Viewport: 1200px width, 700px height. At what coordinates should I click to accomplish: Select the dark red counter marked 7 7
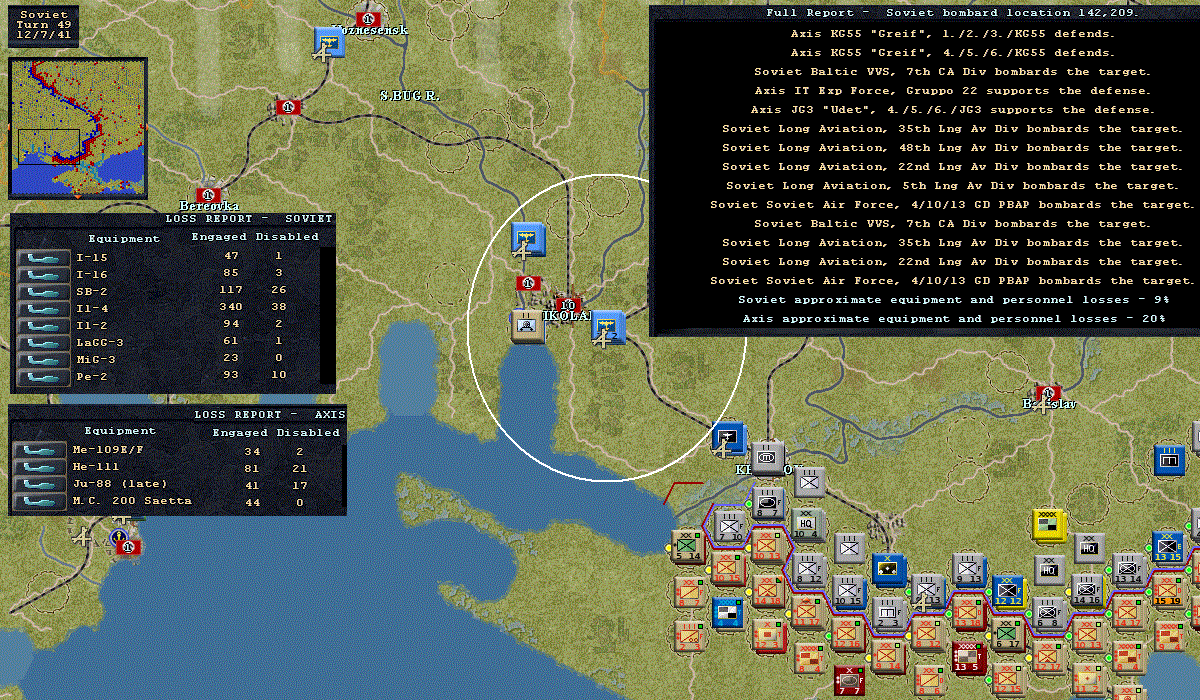pyautogui.click(x=849, y=680)
